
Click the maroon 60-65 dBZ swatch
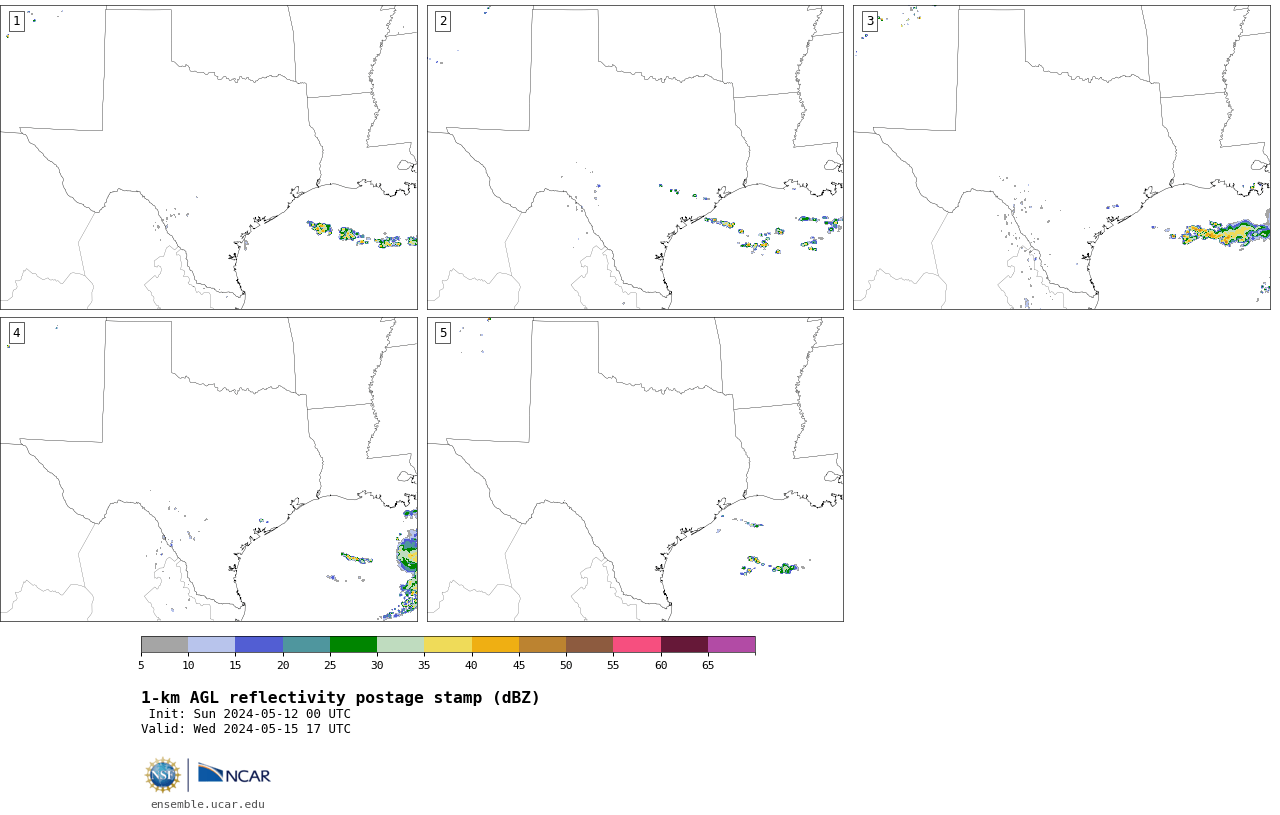pyautogui.click(x=684, y=644)
